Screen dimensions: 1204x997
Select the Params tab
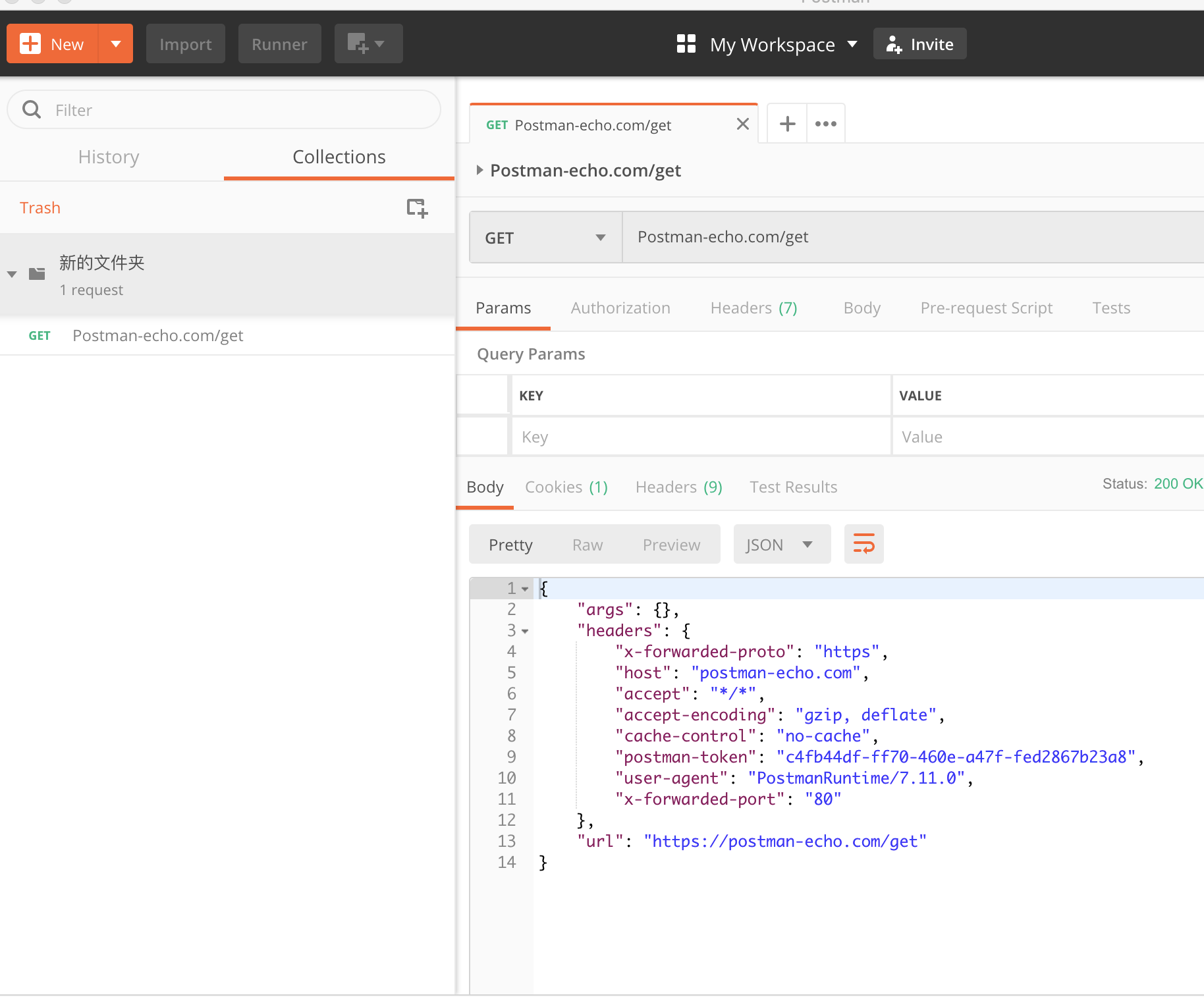coord(503,308)
